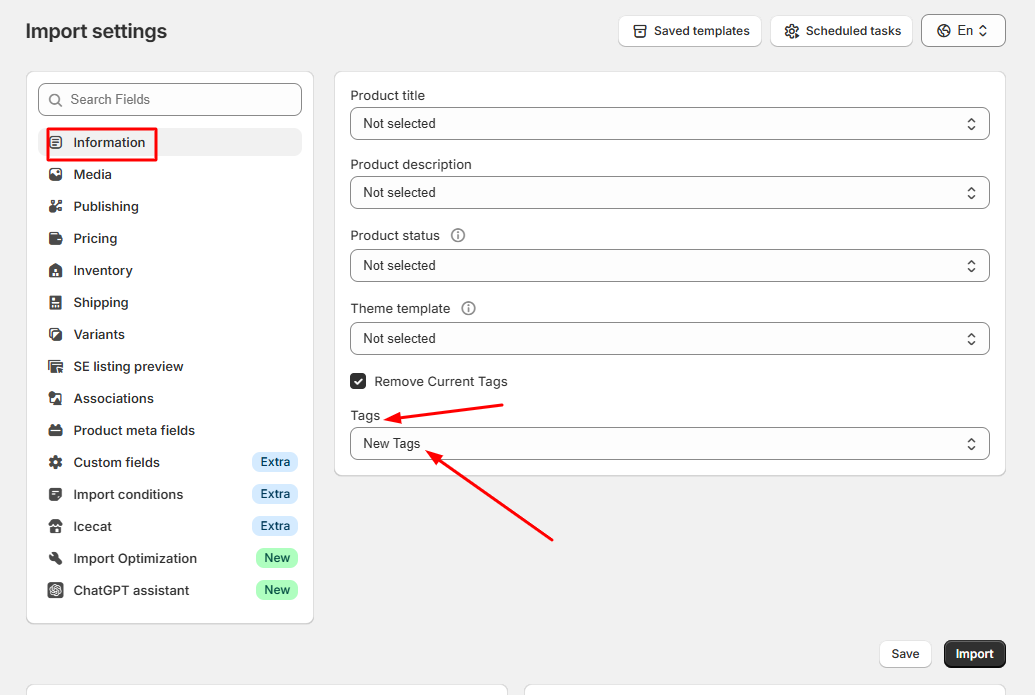
Task: Click the Saved templates button
Action: (690, 31)
